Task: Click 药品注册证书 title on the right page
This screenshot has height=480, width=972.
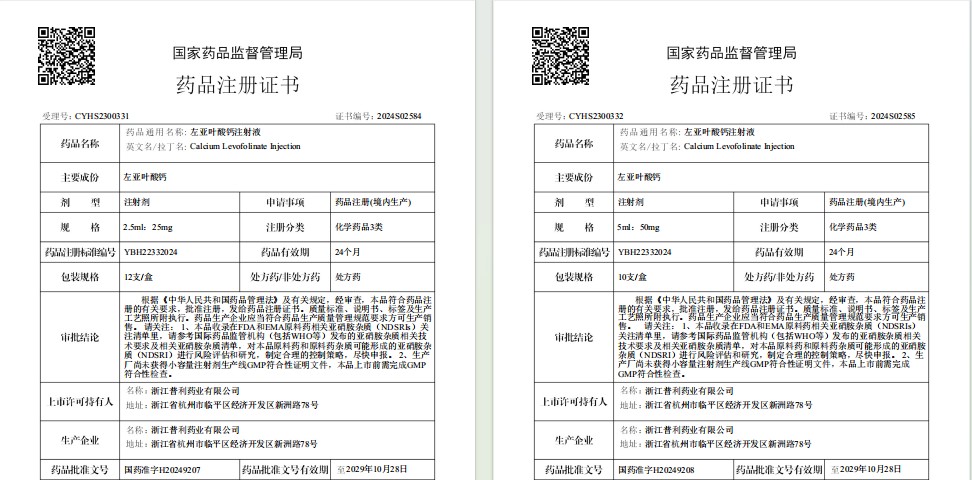Action: pyautogui.click(x=731, y=83)
